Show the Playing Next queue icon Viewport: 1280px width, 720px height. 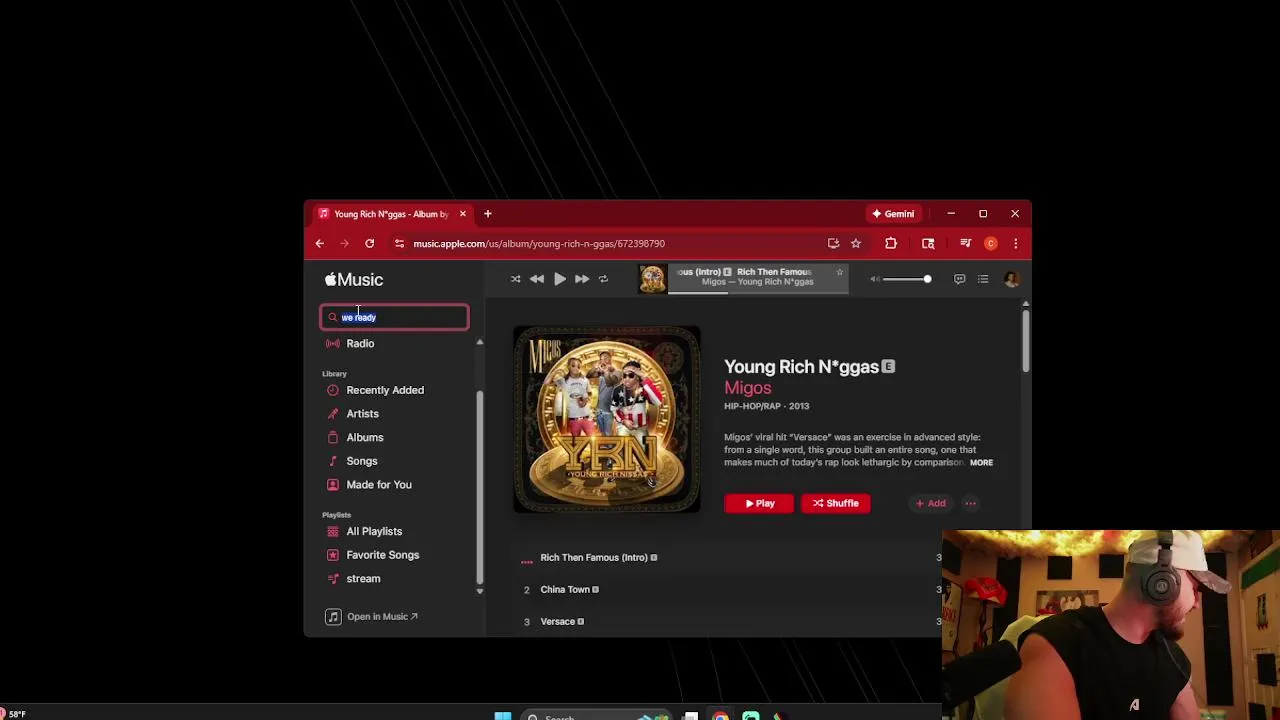[x=983, y=279]
